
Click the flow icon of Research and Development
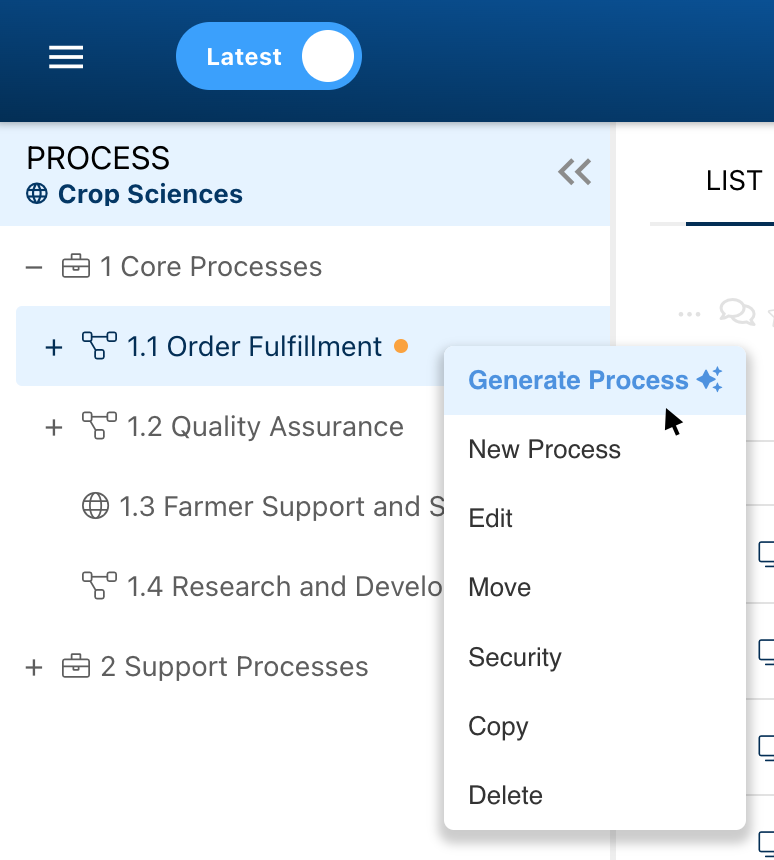point(99,586)
